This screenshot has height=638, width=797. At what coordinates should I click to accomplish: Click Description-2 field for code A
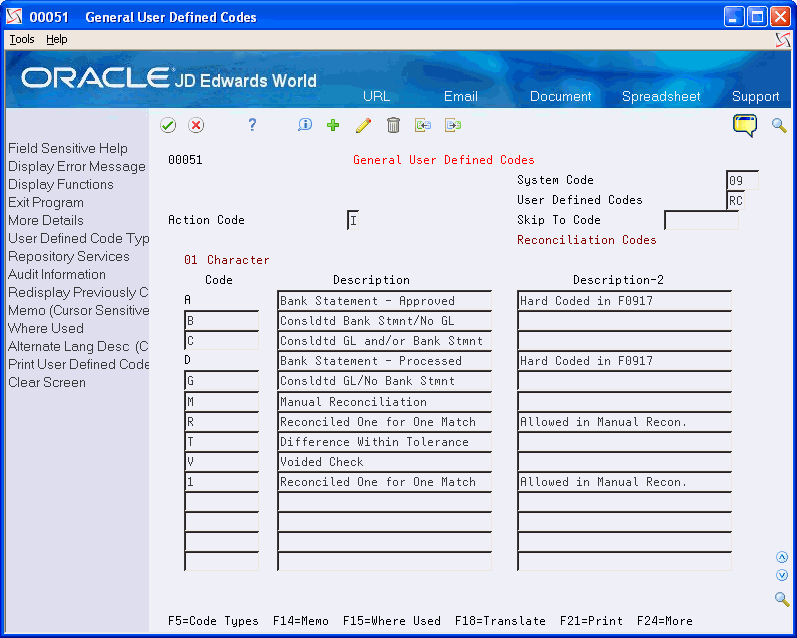(x=625, y=300)
